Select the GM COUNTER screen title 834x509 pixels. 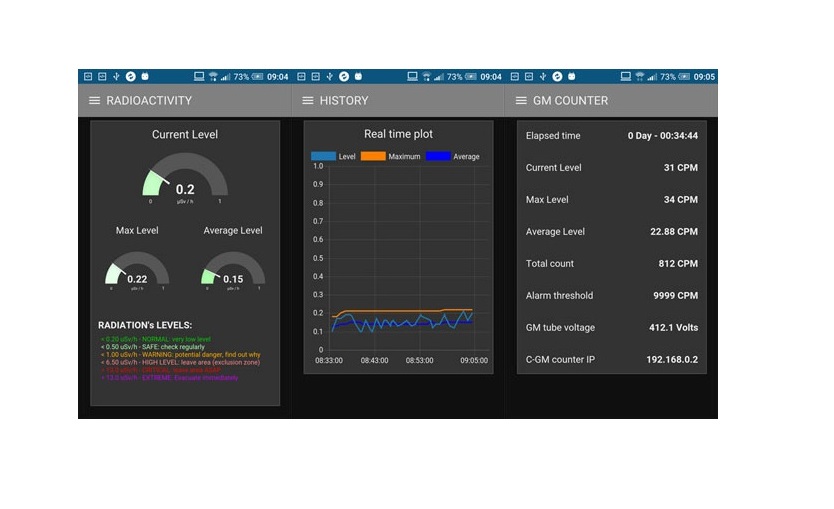570,101
